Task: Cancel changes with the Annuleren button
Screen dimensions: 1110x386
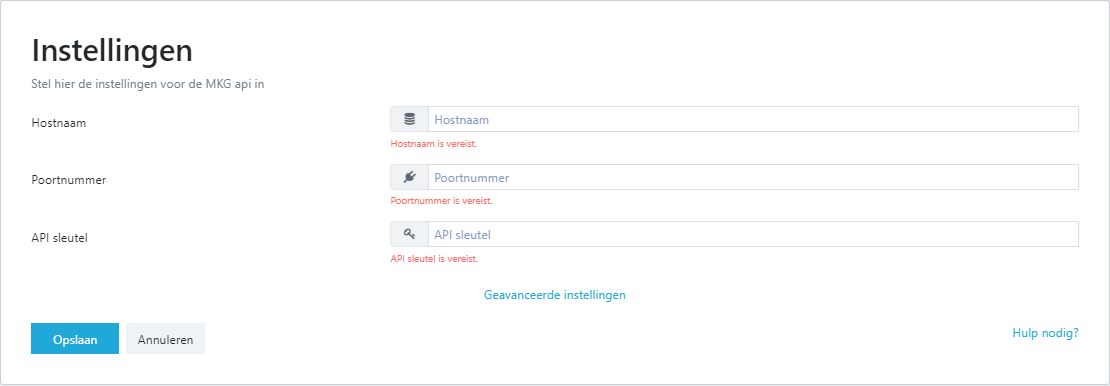Action: (x=166, y=339)
